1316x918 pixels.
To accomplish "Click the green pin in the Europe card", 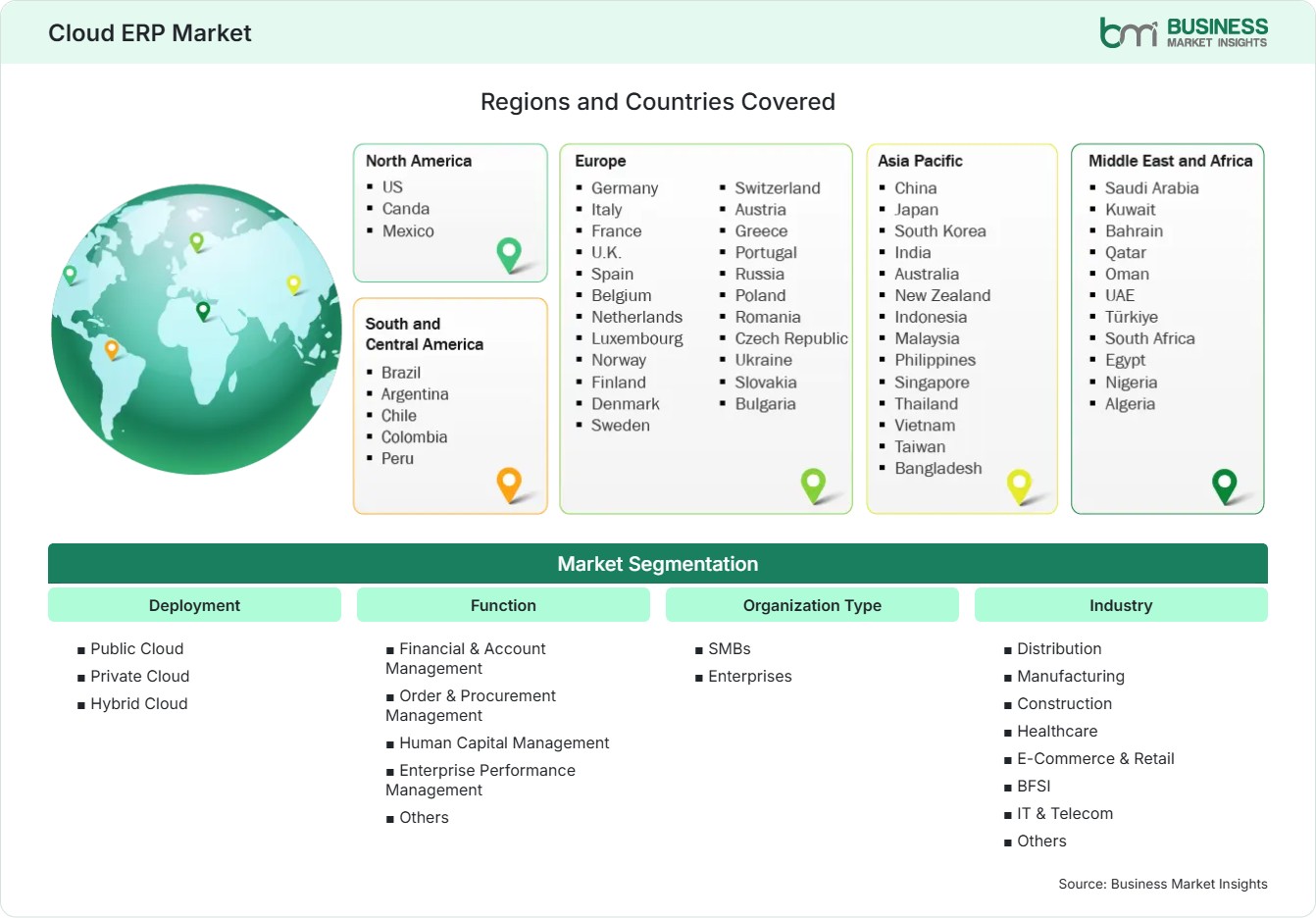I will (813, 484).
